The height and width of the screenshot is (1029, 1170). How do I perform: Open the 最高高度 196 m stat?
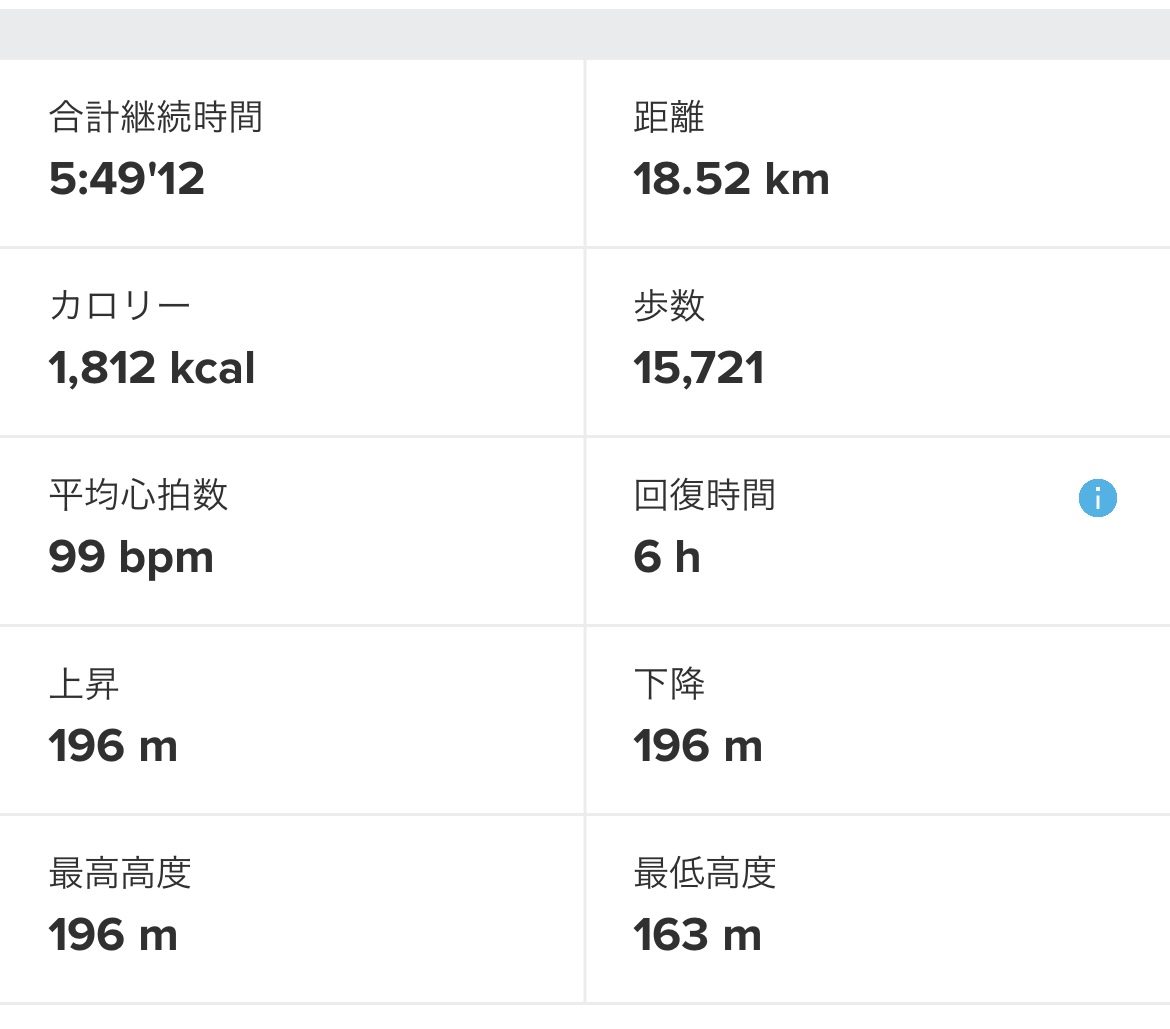292,909
